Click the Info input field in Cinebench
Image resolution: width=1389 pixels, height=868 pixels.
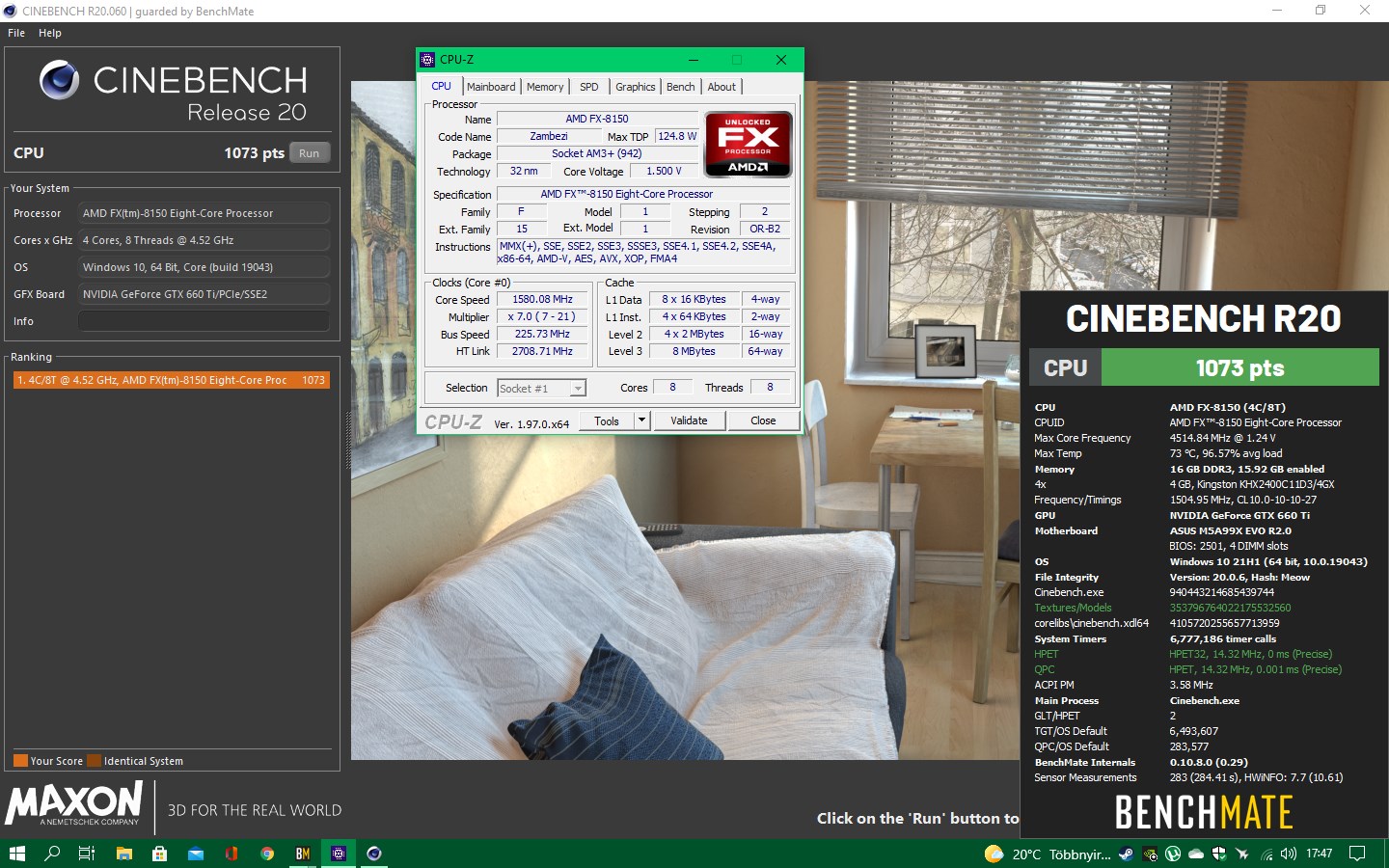tap(204, 321)
